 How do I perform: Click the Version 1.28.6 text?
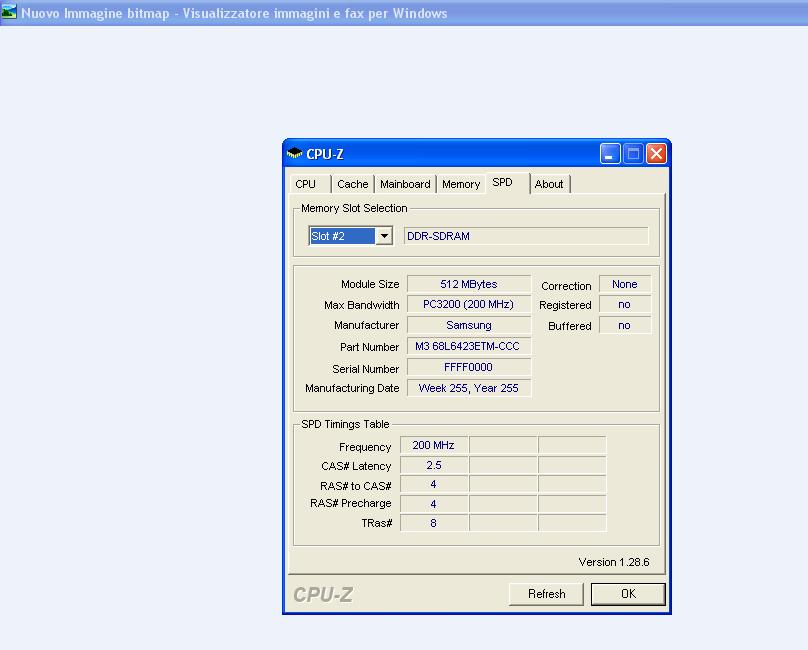[614, 562]
